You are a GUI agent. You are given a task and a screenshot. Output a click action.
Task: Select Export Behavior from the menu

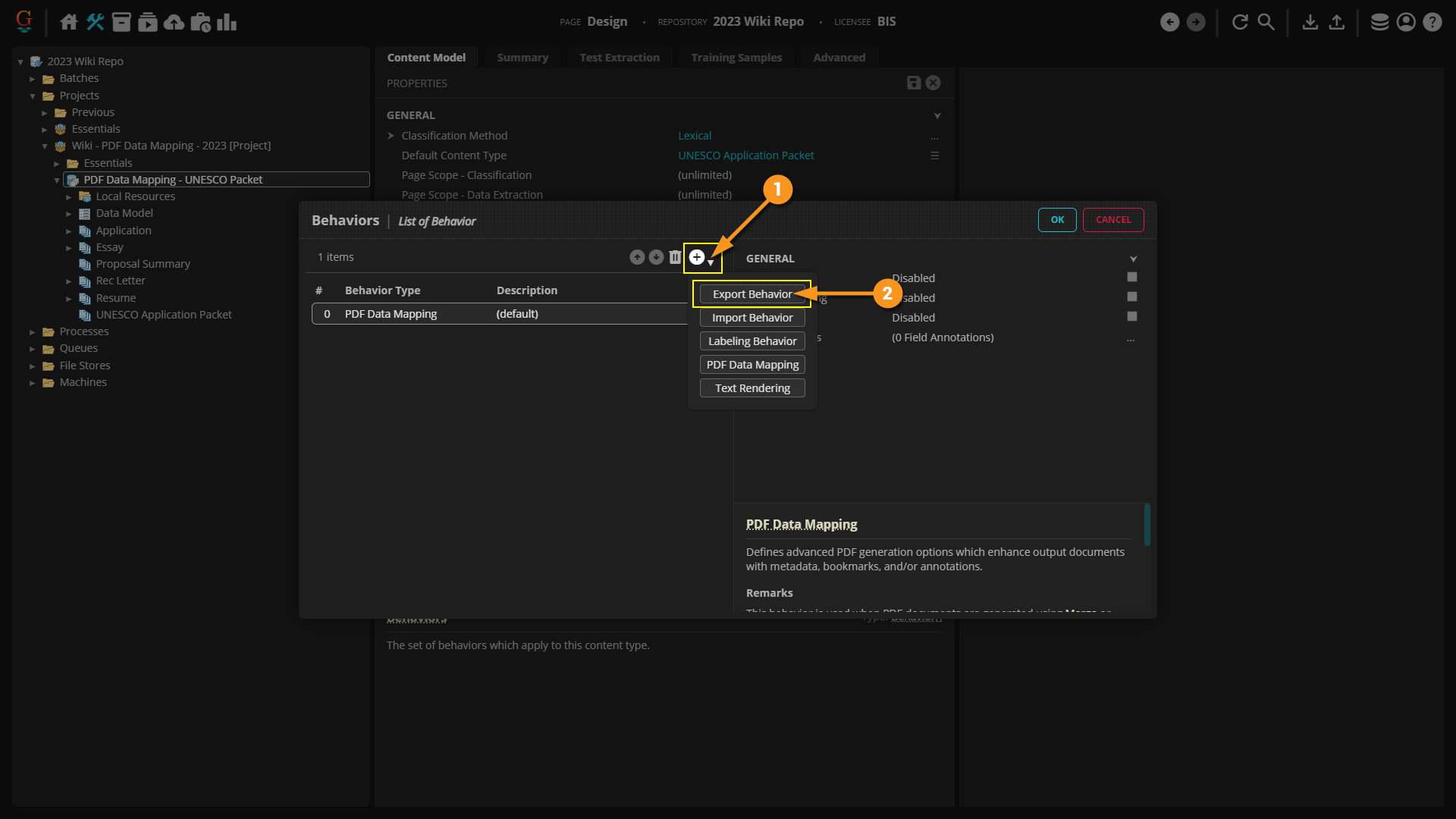[x=752, y=294]
